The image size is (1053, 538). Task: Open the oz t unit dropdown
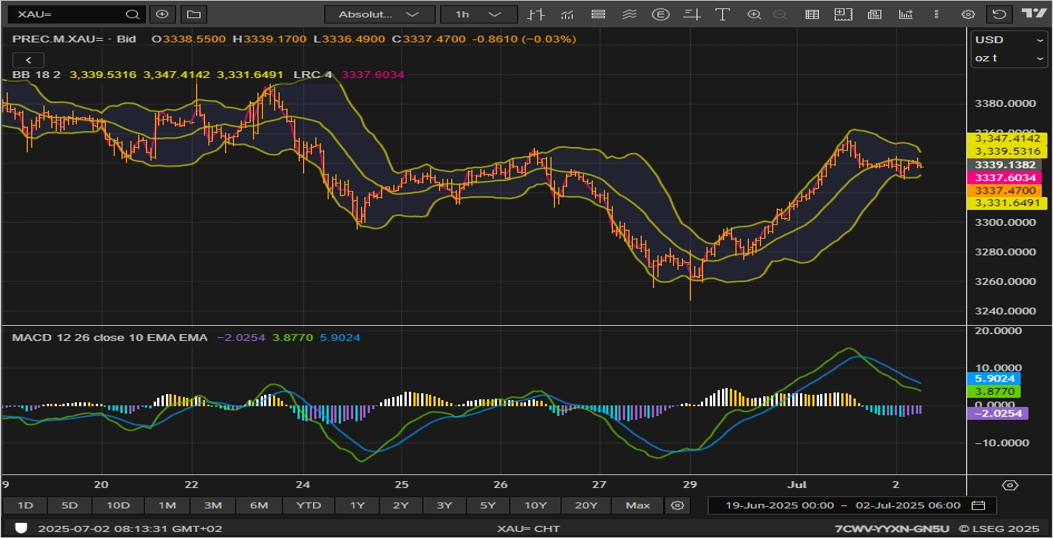coord(1009,58)
